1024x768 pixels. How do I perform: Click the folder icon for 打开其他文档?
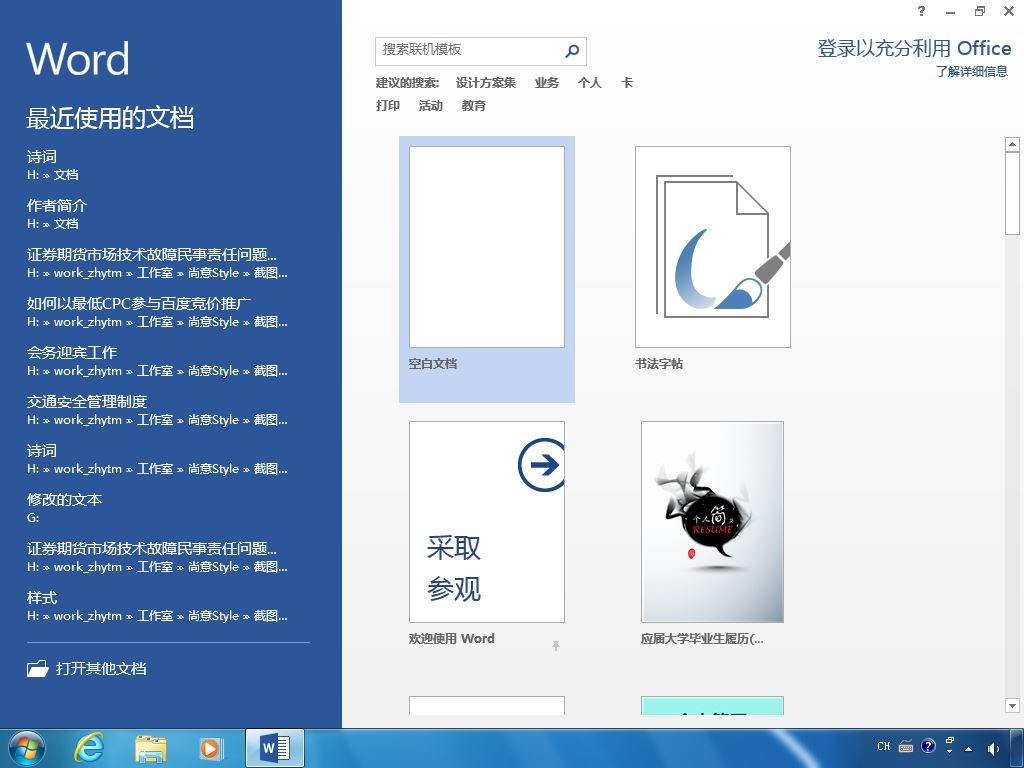point(38,668)
